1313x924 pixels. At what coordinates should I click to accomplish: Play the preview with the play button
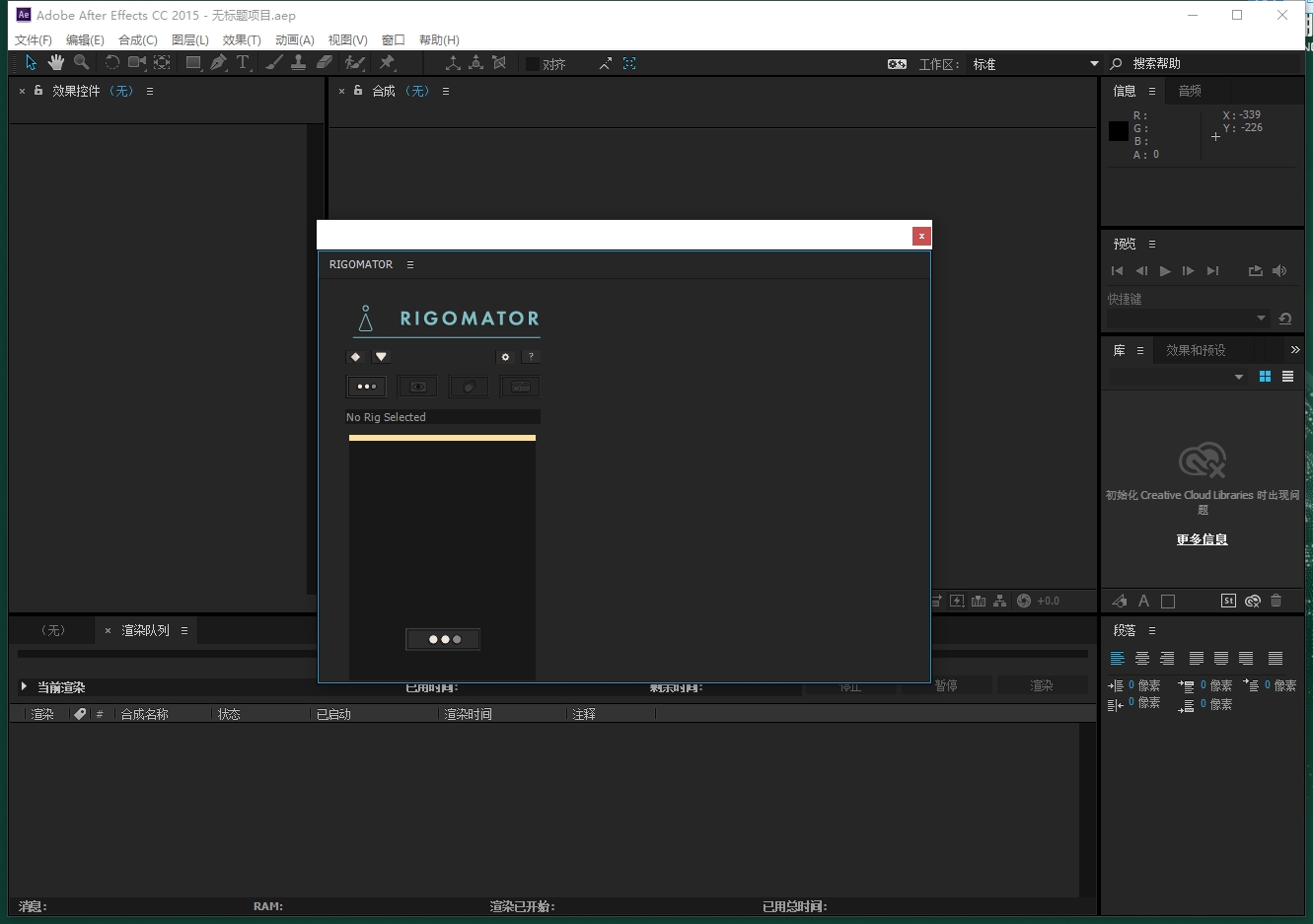pyautogui.click(x=1165, y=270)
